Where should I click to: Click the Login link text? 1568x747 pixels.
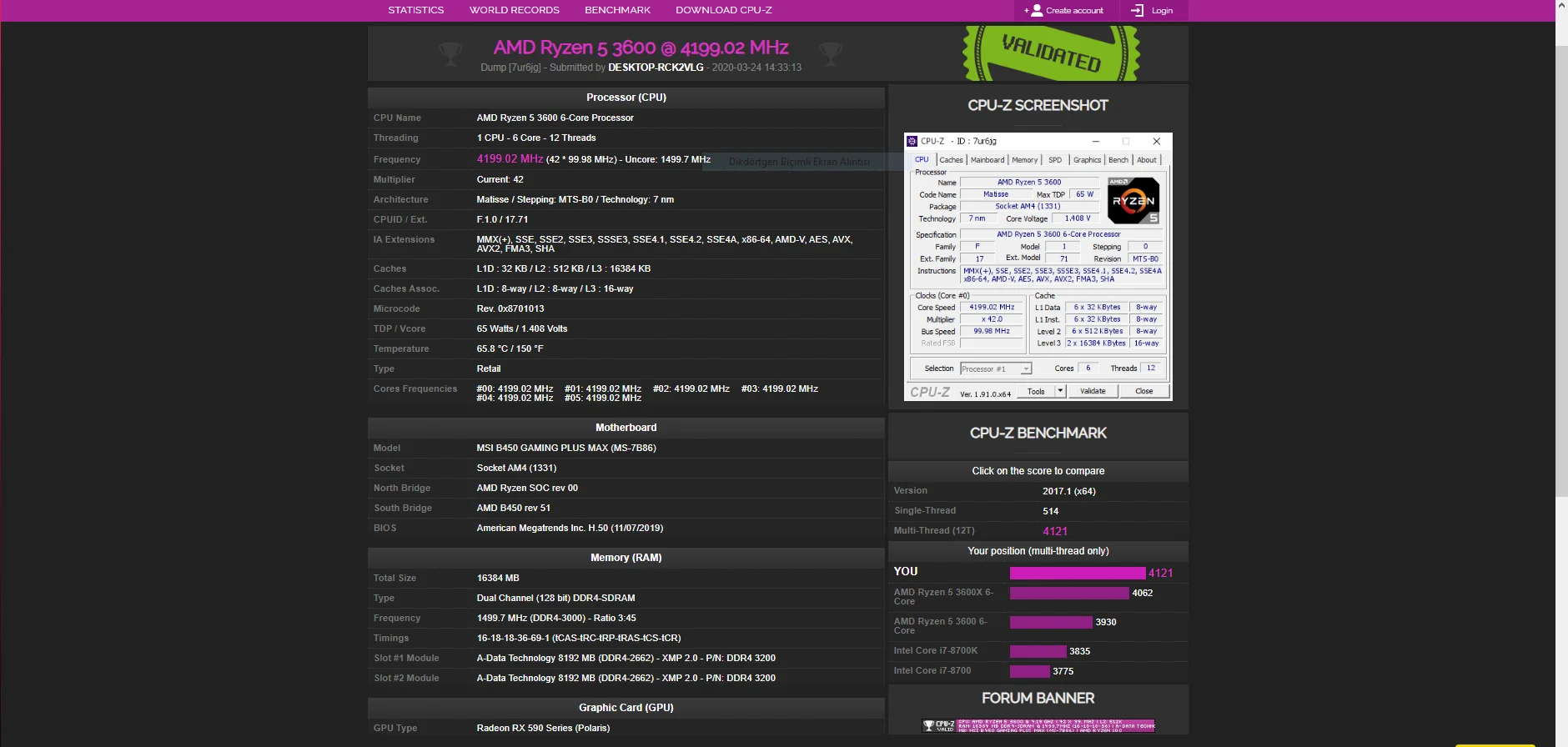point(1162,11)
